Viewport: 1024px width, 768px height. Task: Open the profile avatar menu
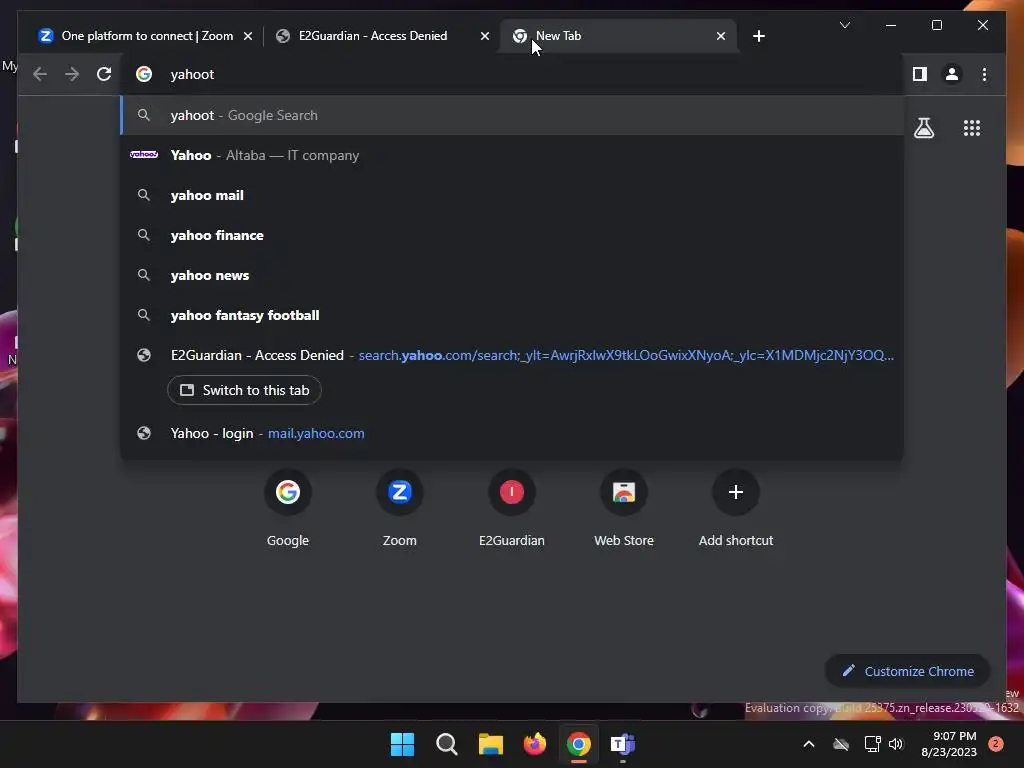[952, 74]
